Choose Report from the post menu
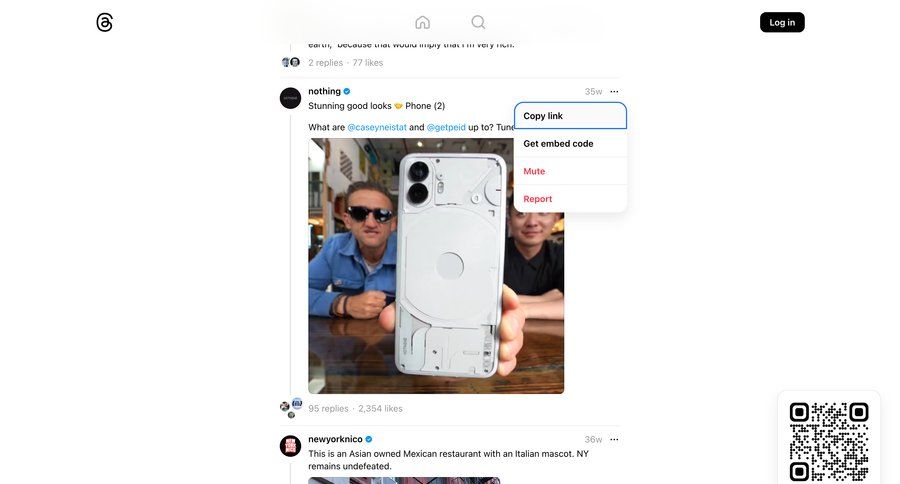Image resolution: width=900 pixels, height=484 pixels. click(x=570, y=199)
